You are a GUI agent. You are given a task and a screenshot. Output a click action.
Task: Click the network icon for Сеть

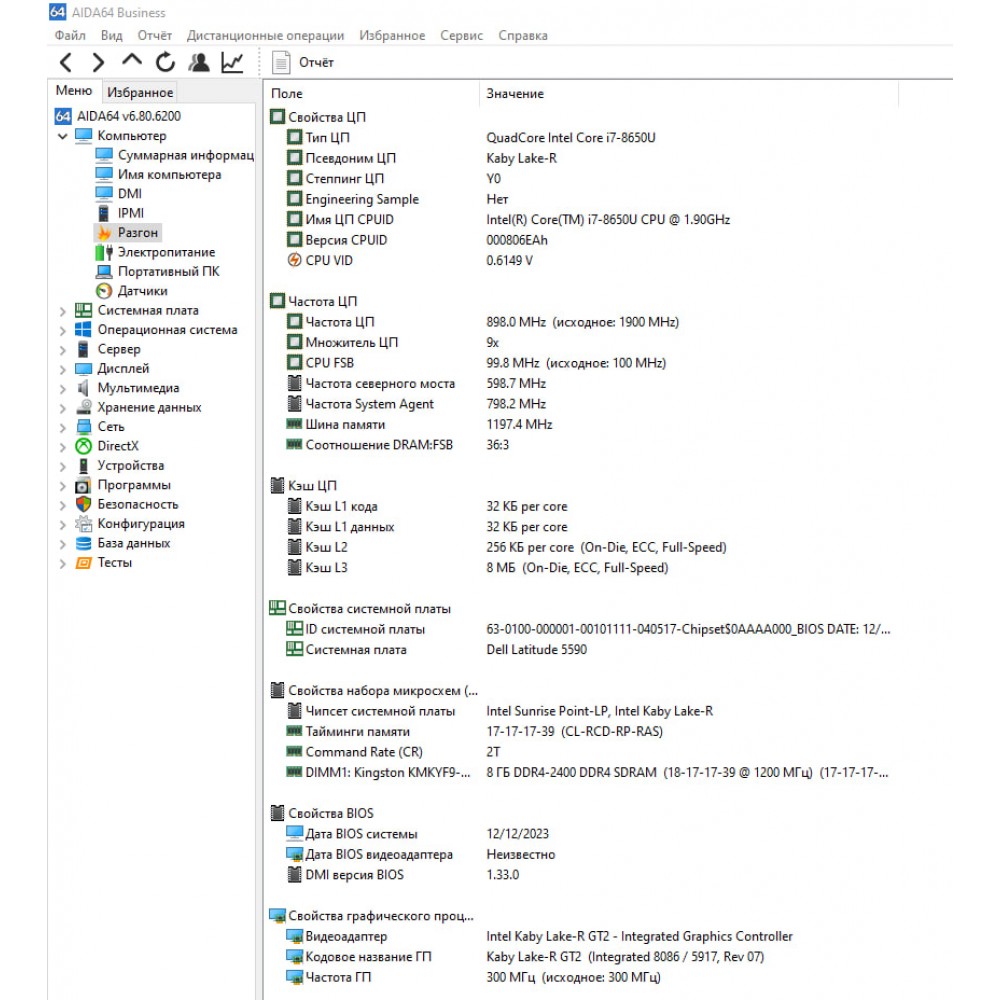coord(84,427)
